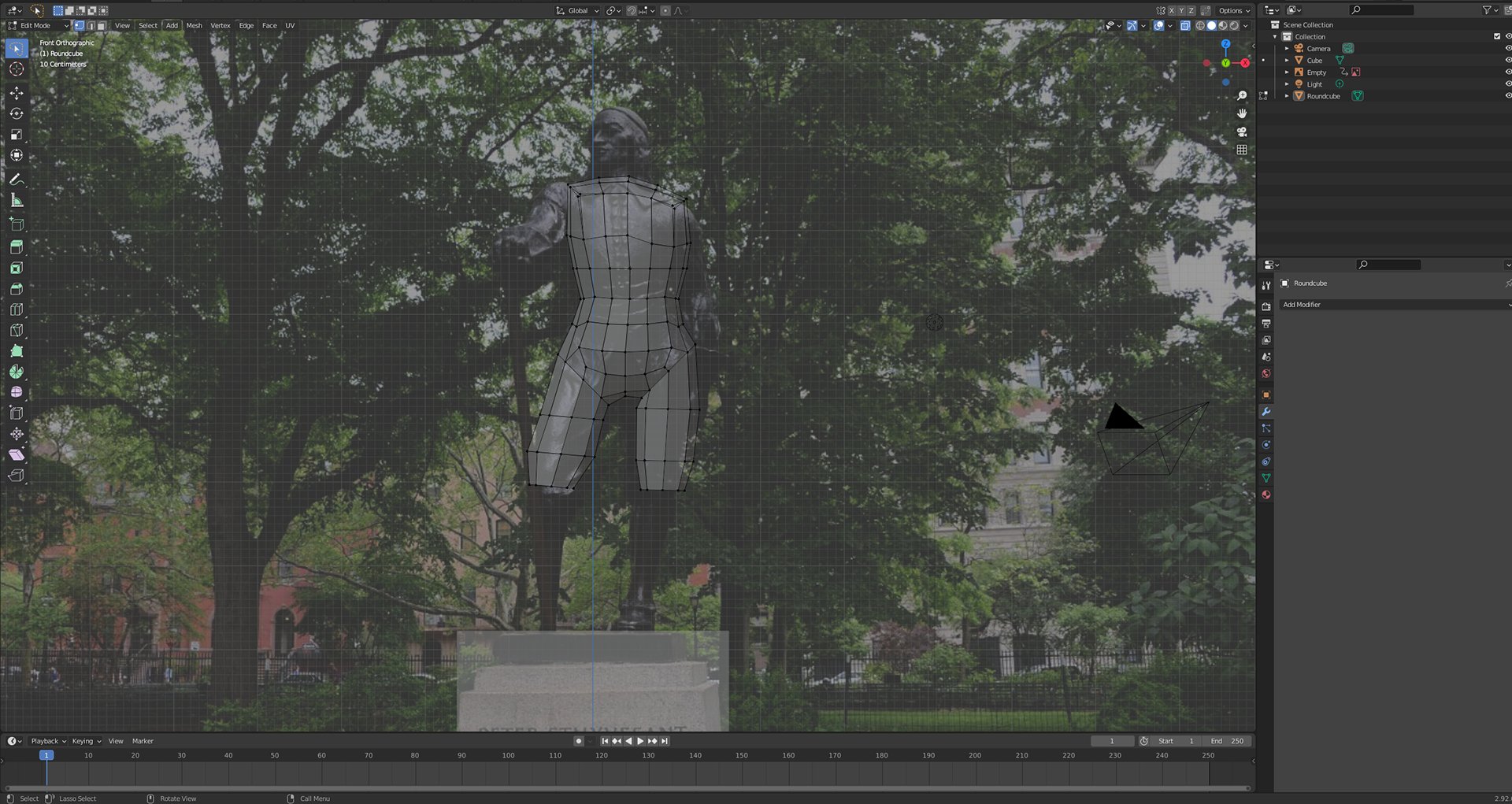Screen dimensions: 1512x804
Task: Open the Output properties tab
Action: (1266, 324)
